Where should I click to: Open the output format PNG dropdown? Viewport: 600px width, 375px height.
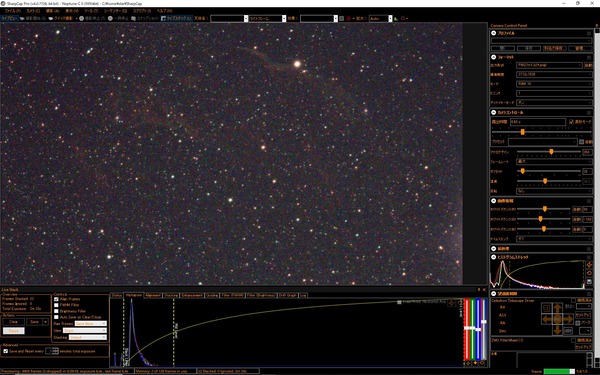coord(549,65)
